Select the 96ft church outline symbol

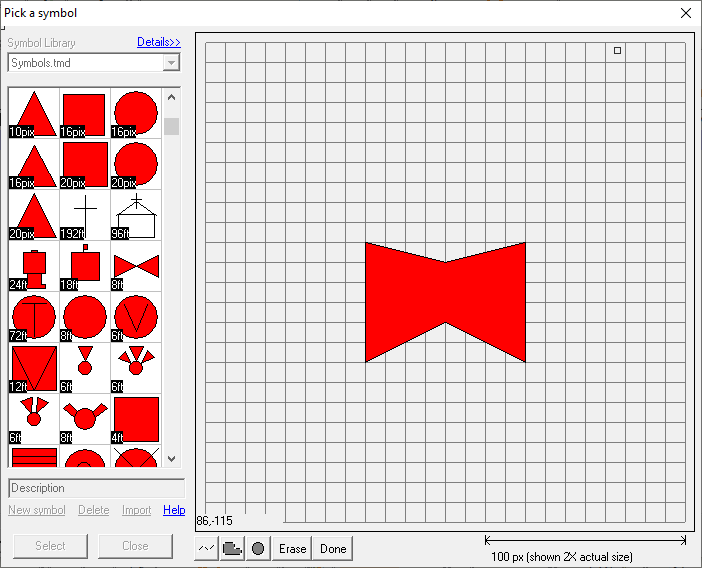tap(136, 215)
